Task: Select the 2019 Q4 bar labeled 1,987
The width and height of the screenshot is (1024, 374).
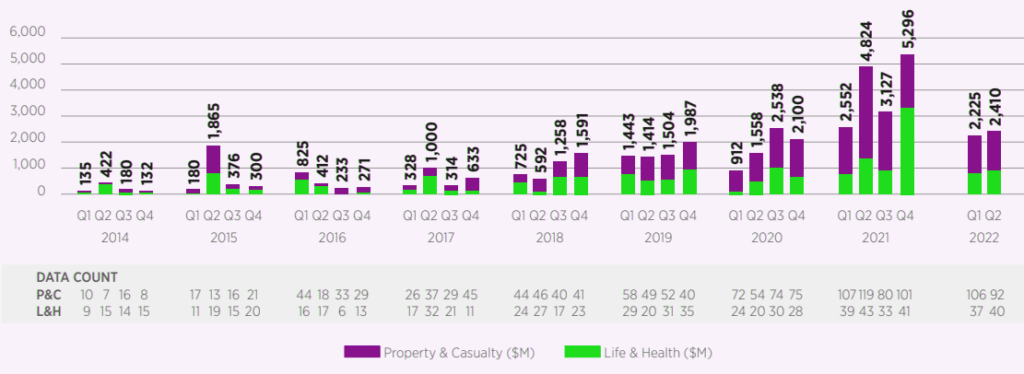Action: coord(690,168)
